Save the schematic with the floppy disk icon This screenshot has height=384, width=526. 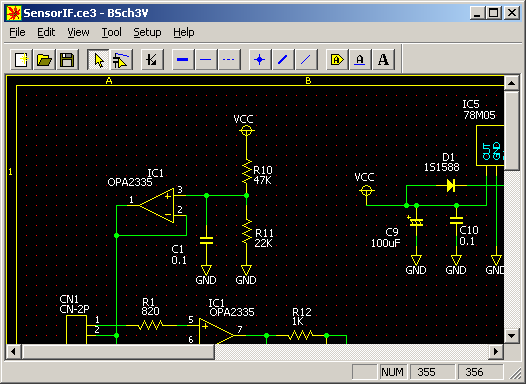(x=67, y=60)
